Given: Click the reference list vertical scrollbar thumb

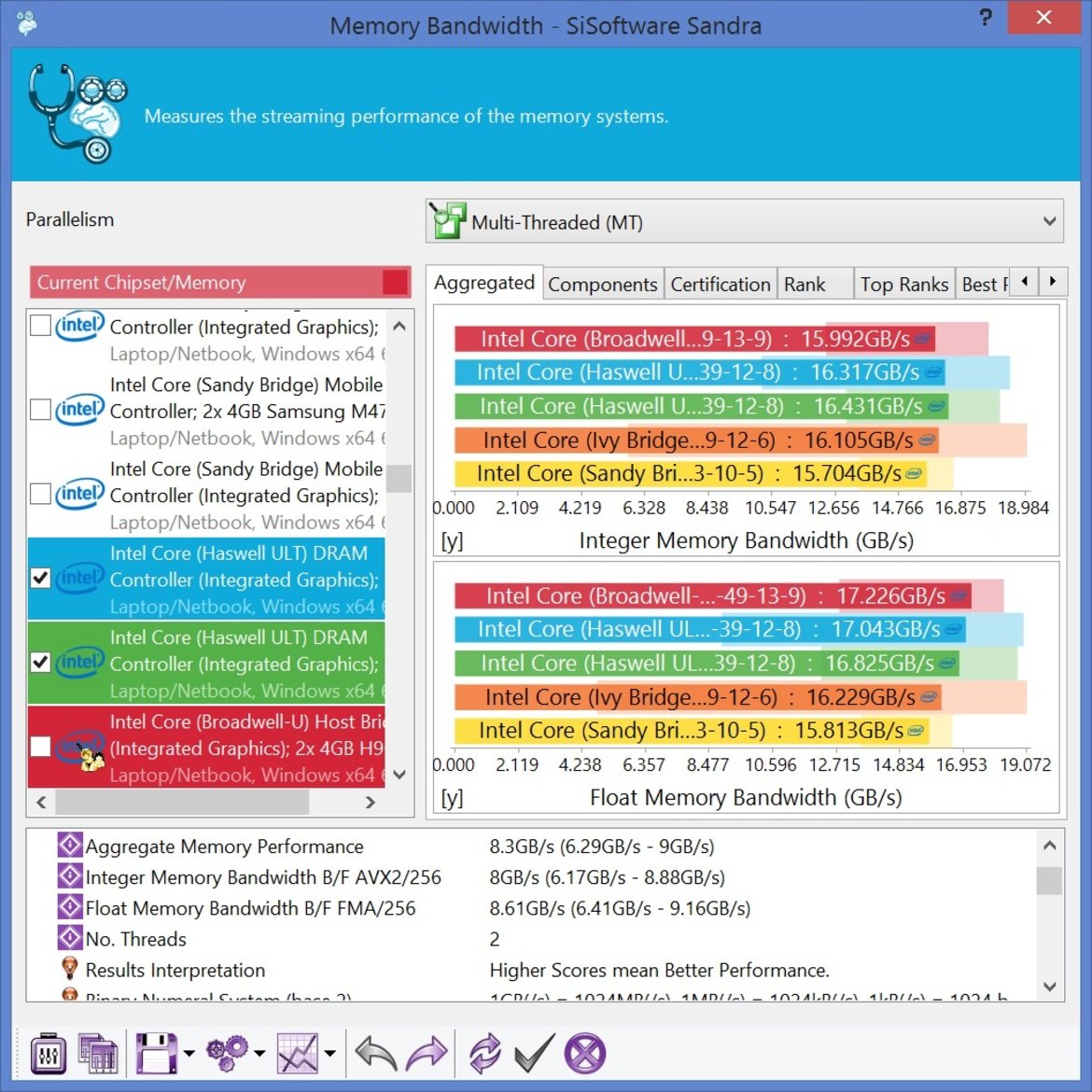Looking at the screenshot, I should tap(399, 479).
